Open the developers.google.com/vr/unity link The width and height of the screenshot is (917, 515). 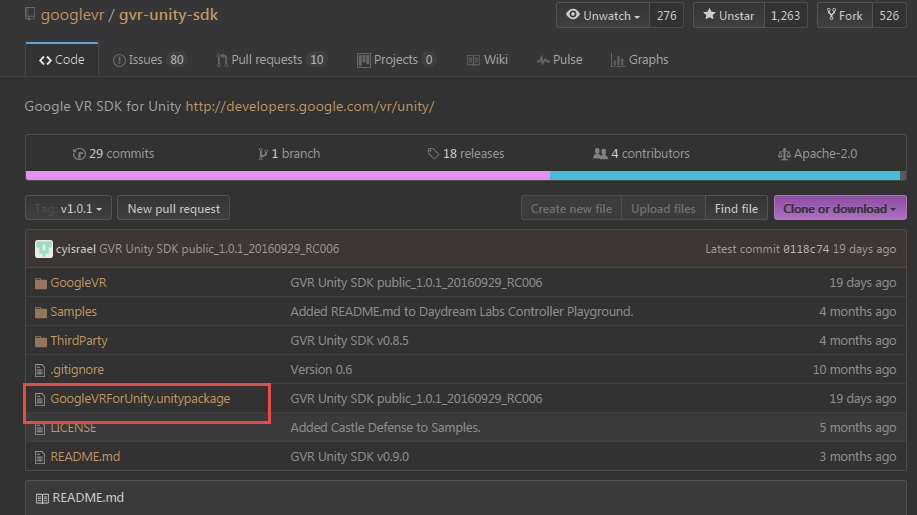pos(310,106)
